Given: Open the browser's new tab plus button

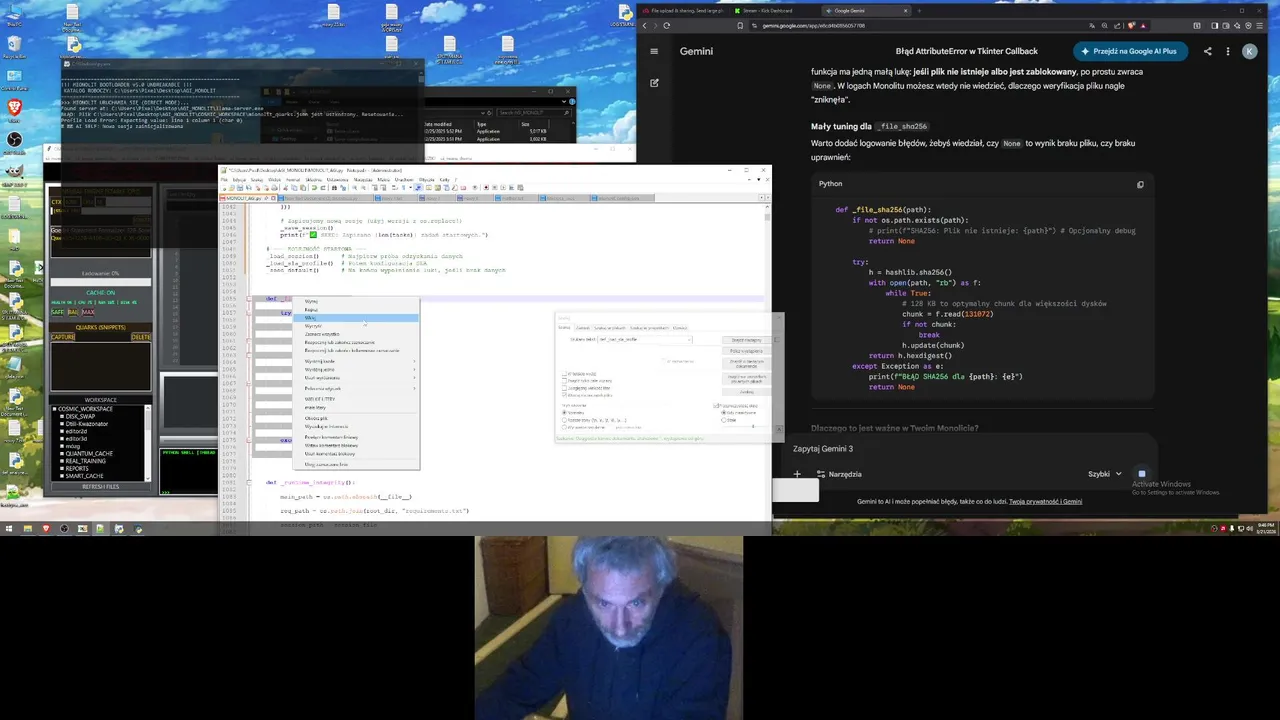Looking at the screenshot, I should [919, 10].
